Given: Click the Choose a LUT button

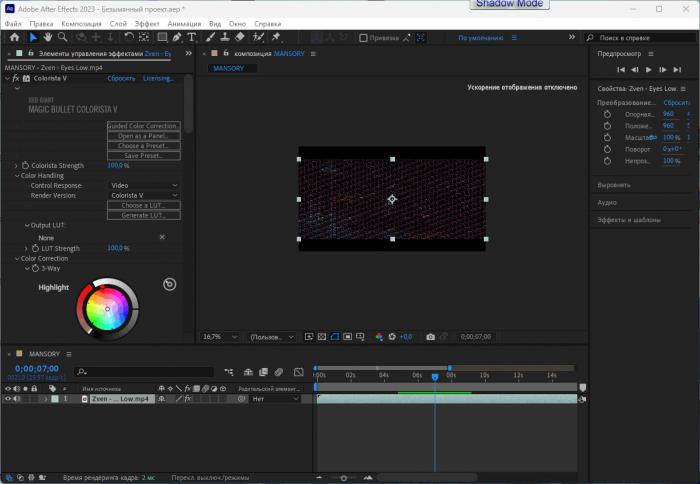Looking at the screenshot, I should tap(143, 206).
